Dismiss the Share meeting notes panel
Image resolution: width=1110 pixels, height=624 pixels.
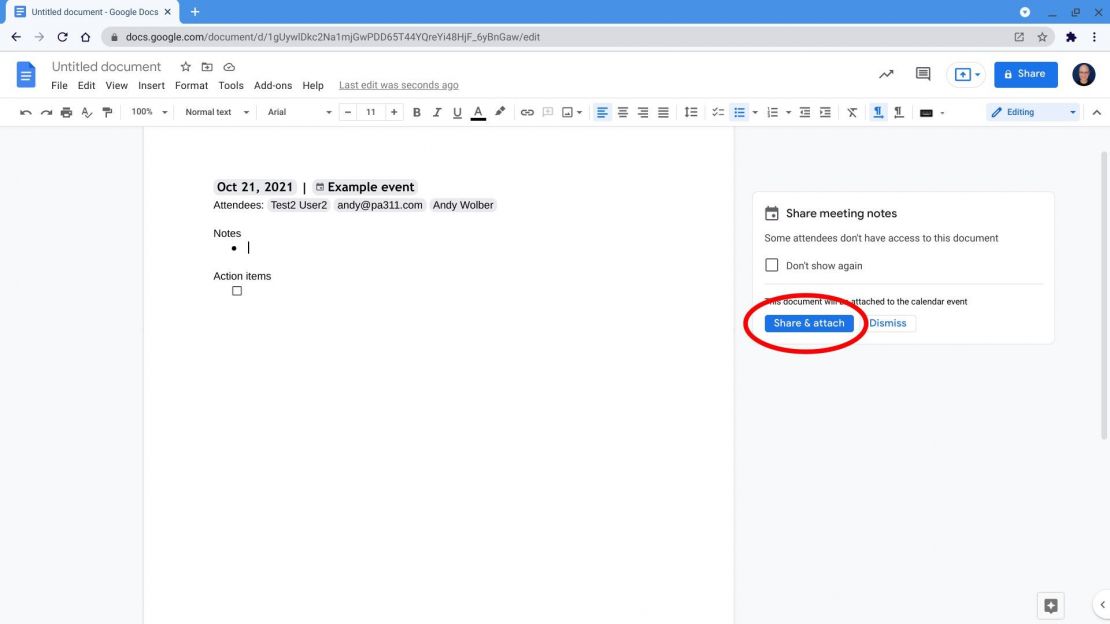click(888, 323)
